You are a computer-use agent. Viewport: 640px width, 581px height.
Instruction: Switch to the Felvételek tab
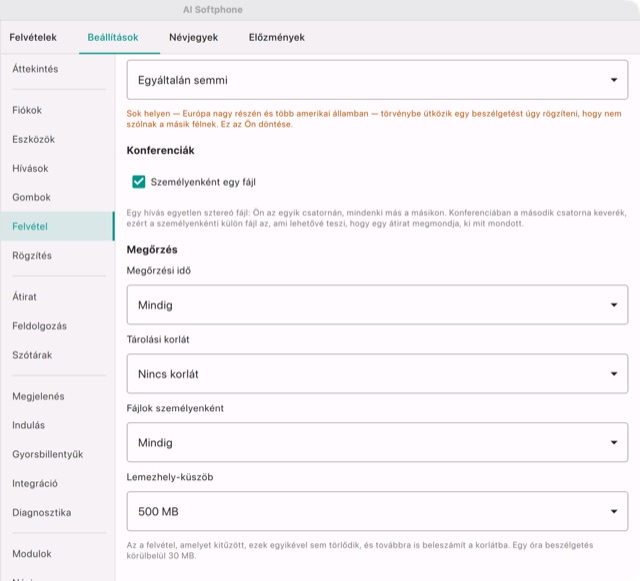click(x=33, y=38)
